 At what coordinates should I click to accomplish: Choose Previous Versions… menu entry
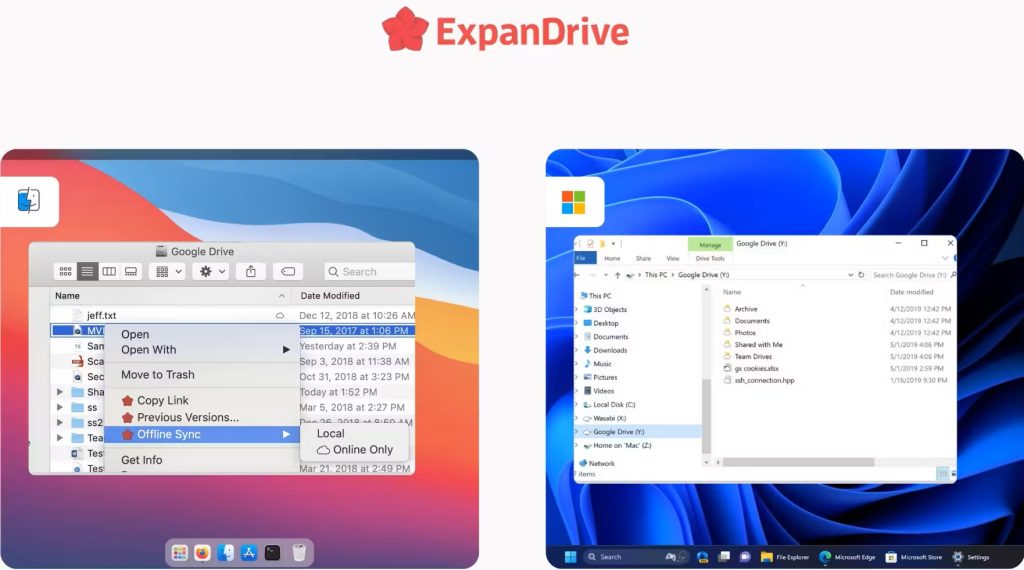202,417
